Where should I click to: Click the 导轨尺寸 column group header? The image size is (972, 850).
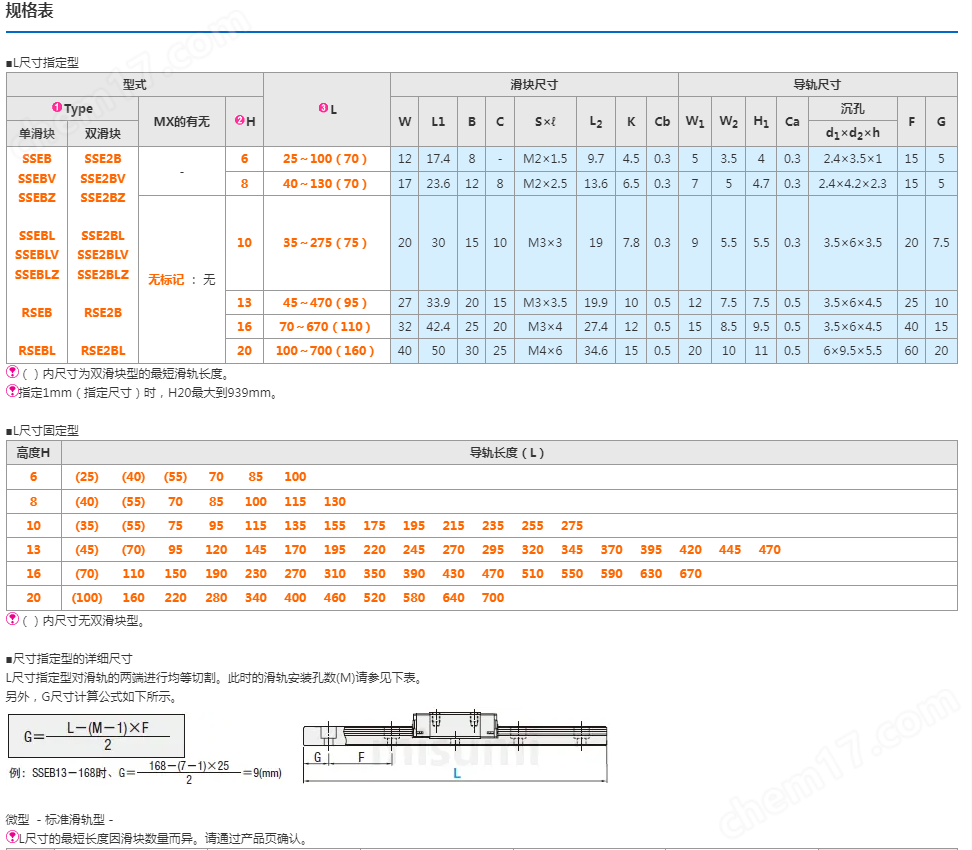pyautogui.click(x=818, y=84)
